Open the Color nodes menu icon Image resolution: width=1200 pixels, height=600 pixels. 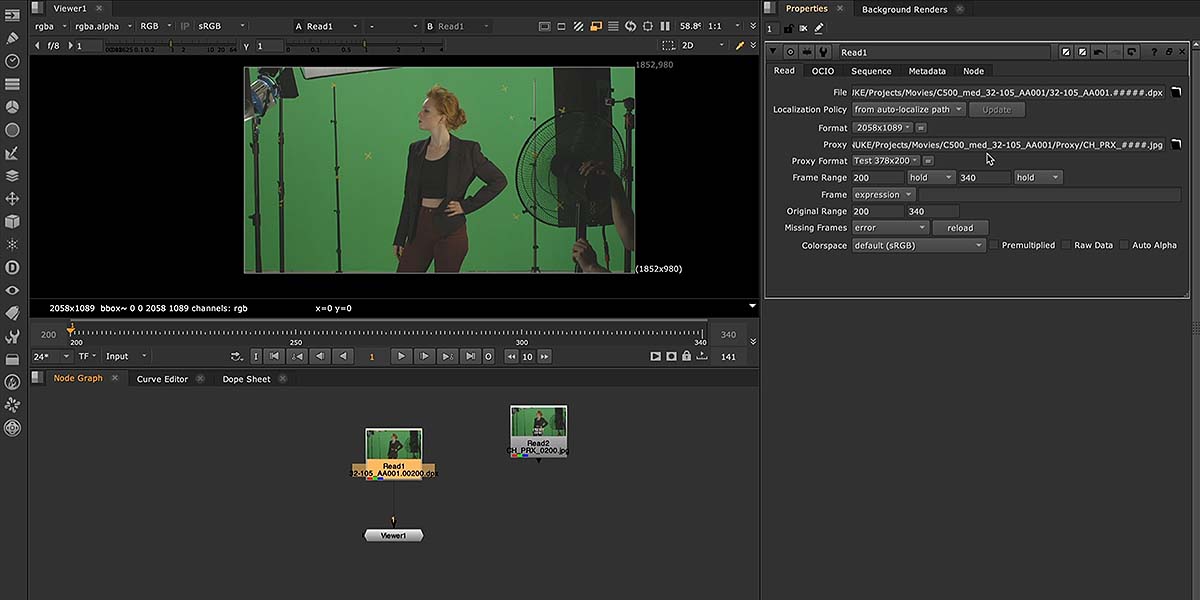click(x=13, y=107)
